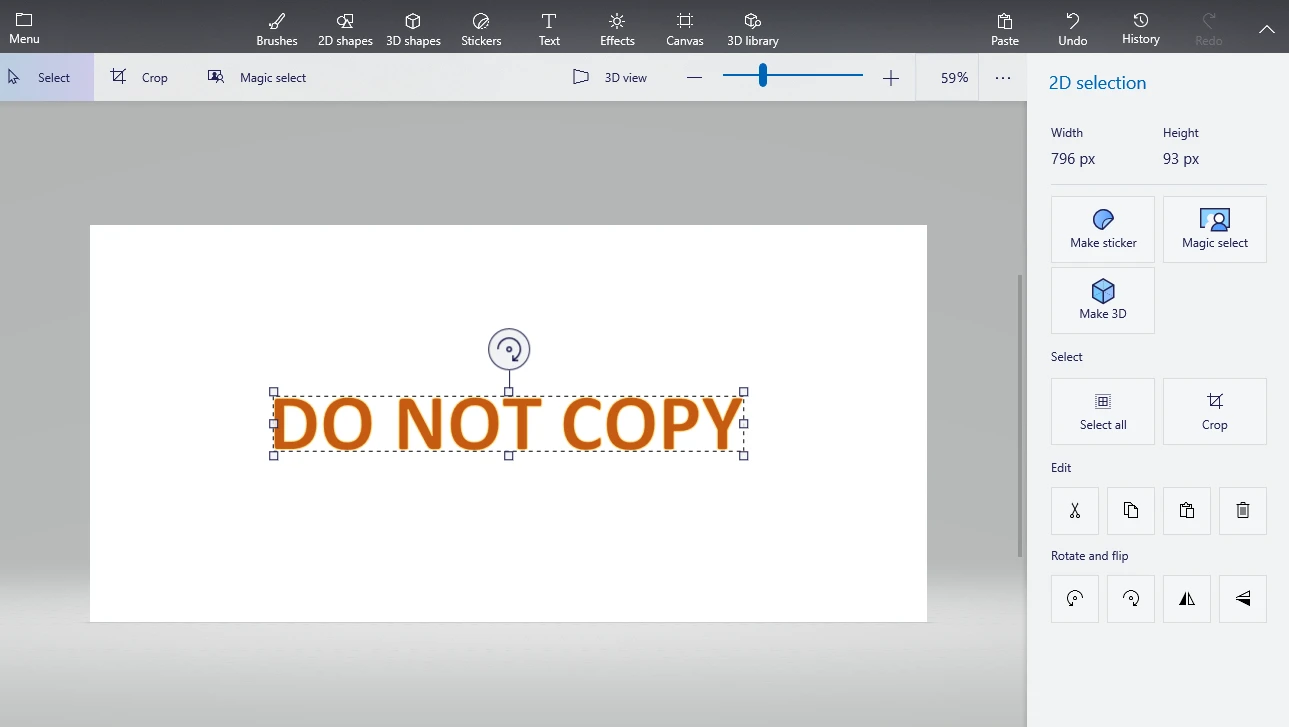Click the bottom-center selection handle
Viewport: 1289px width, 727px height.
tap(509, 456)
